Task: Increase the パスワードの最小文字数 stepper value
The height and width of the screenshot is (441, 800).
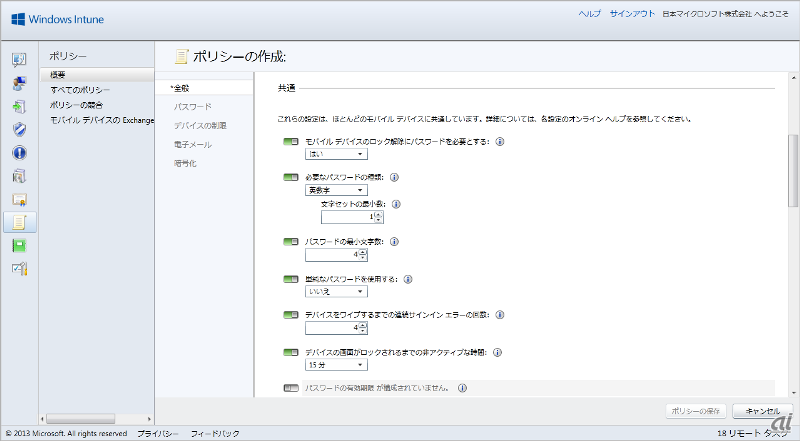Action: click(379, 252)
